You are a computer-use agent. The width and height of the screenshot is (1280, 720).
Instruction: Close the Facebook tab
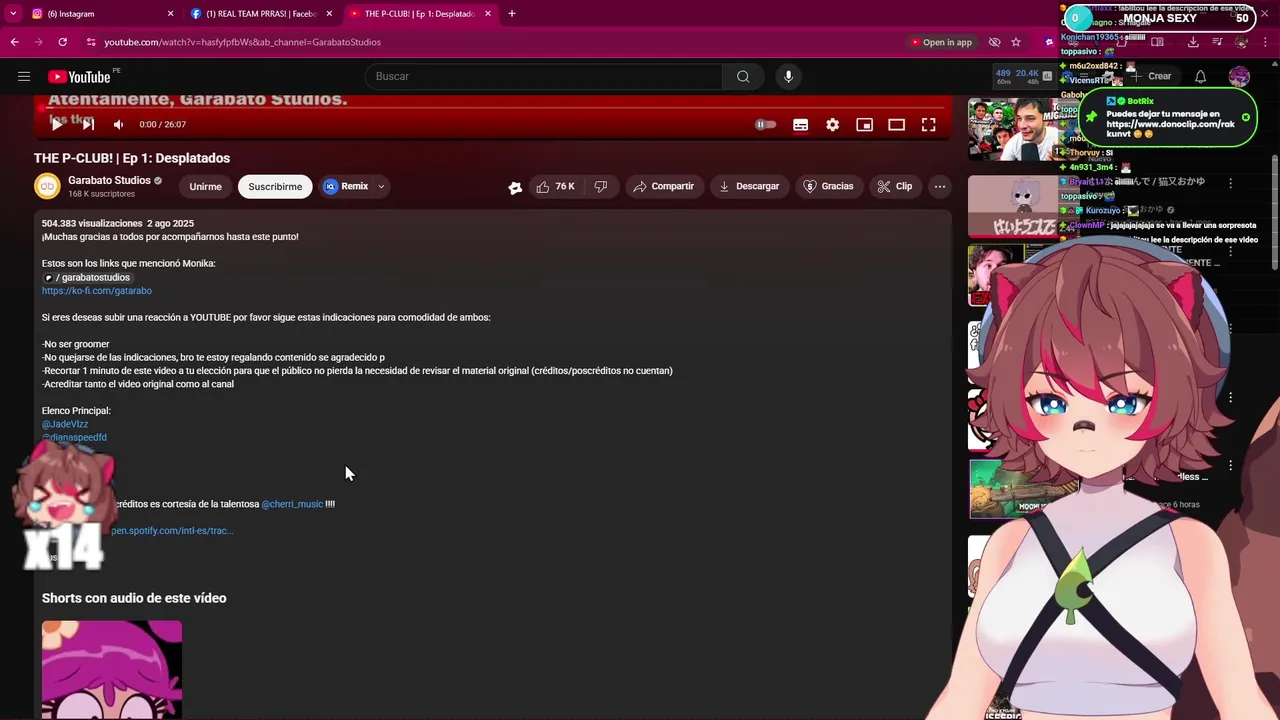pyautogui.click(x=329, y=14)
